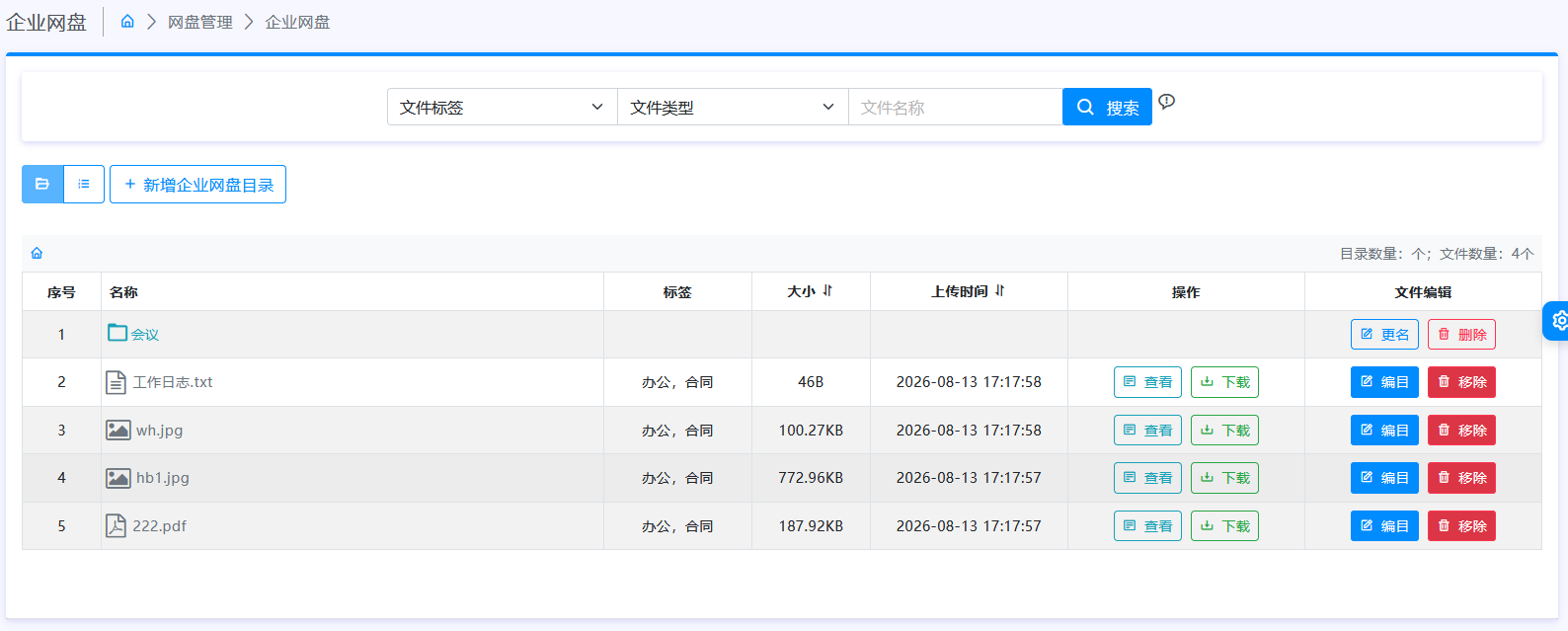
Task: Go to home via breadcrumb house icon
Action: [x=127, y=21]
